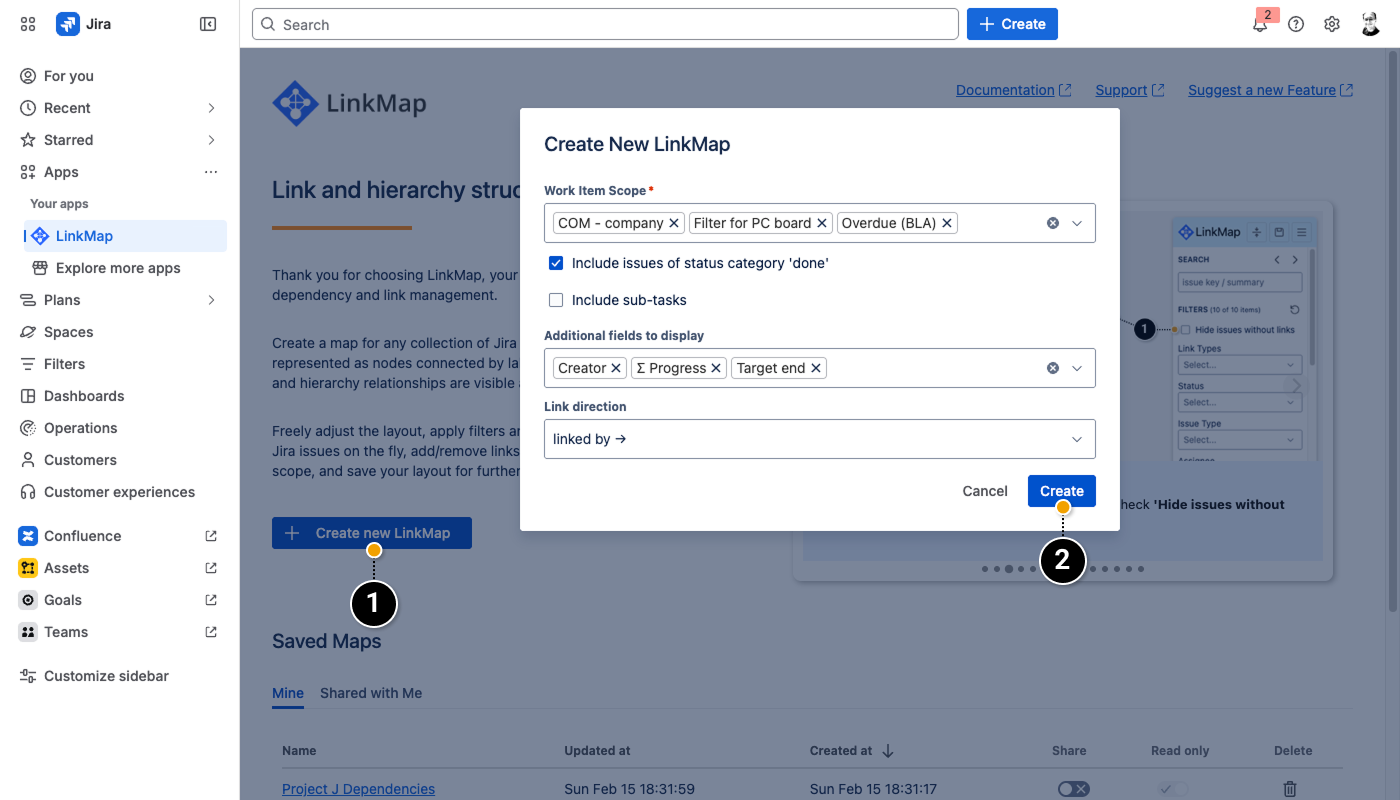This screenshot has height=800, width=1400.
Task: Click the help question mark icon
Action: pos(1296,25)
